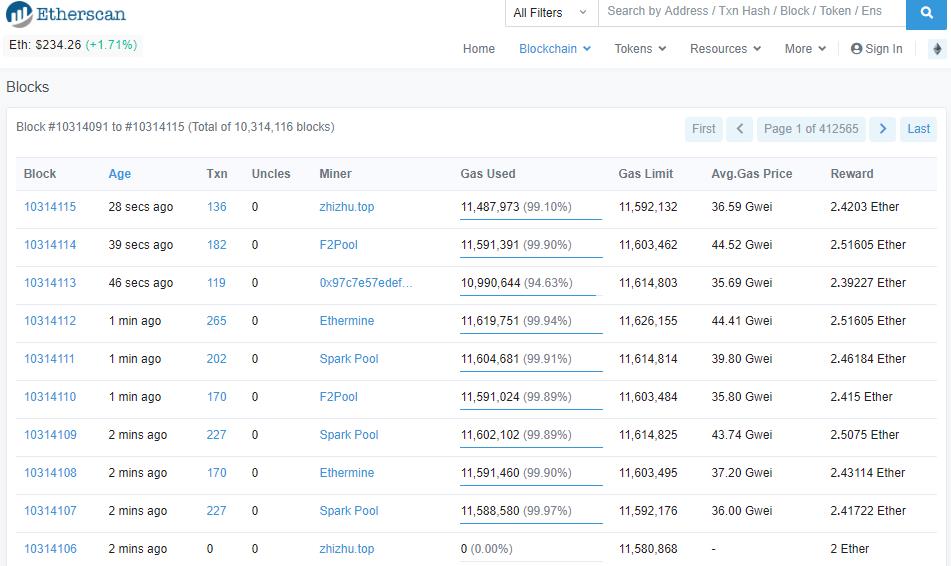Open the Home page

pyautogui.click(x=479, y=49)
